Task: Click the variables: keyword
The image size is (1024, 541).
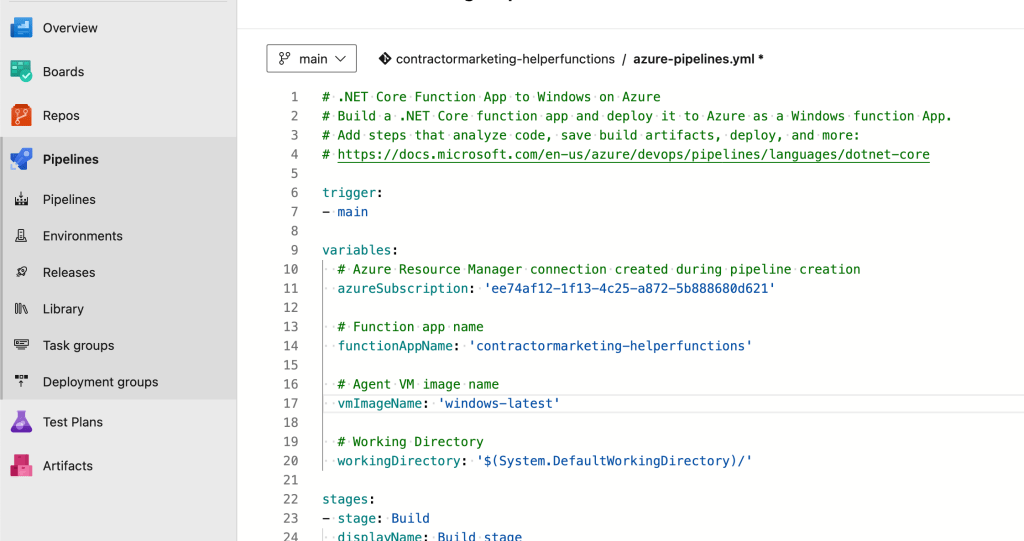Action: click(x=360, y=250)
